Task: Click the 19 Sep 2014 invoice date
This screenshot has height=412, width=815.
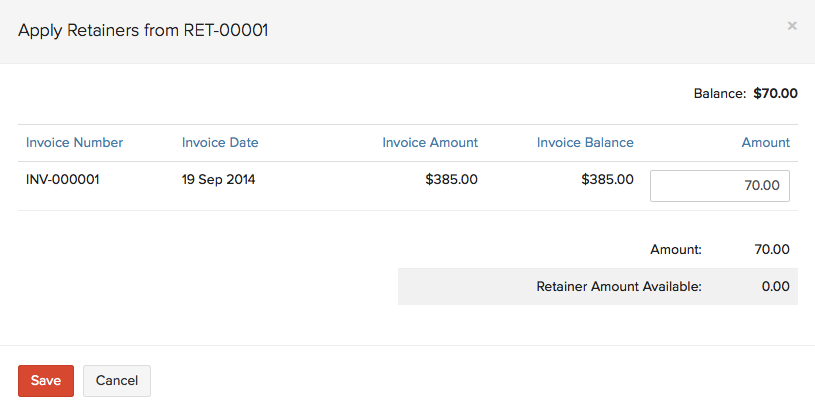Action: [218, 180]
